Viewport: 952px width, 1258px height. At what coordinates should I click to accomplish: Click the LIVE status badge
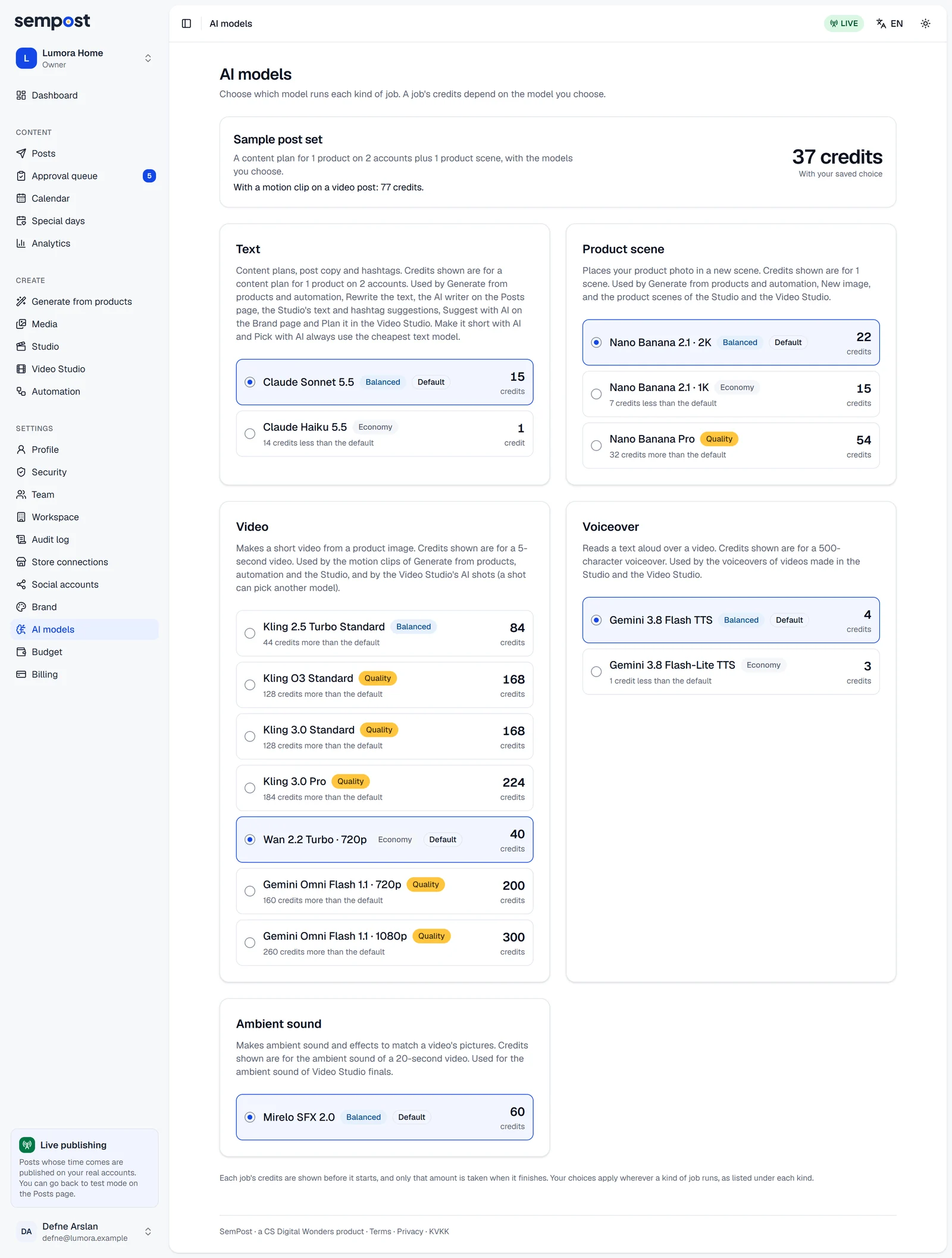click(x=844, y=24)
